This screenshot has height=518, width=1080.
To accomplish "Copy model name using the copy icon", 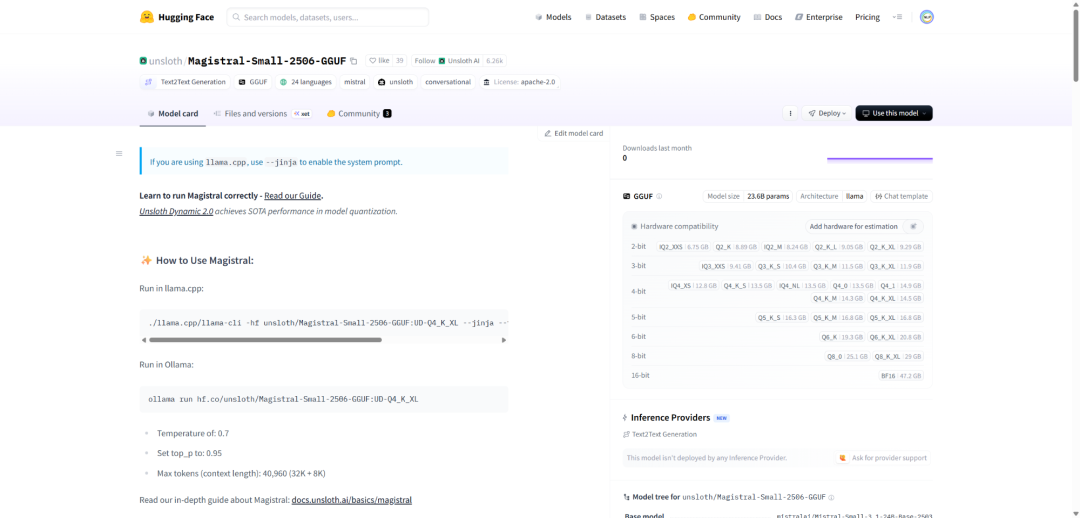I will pos(353,61).
